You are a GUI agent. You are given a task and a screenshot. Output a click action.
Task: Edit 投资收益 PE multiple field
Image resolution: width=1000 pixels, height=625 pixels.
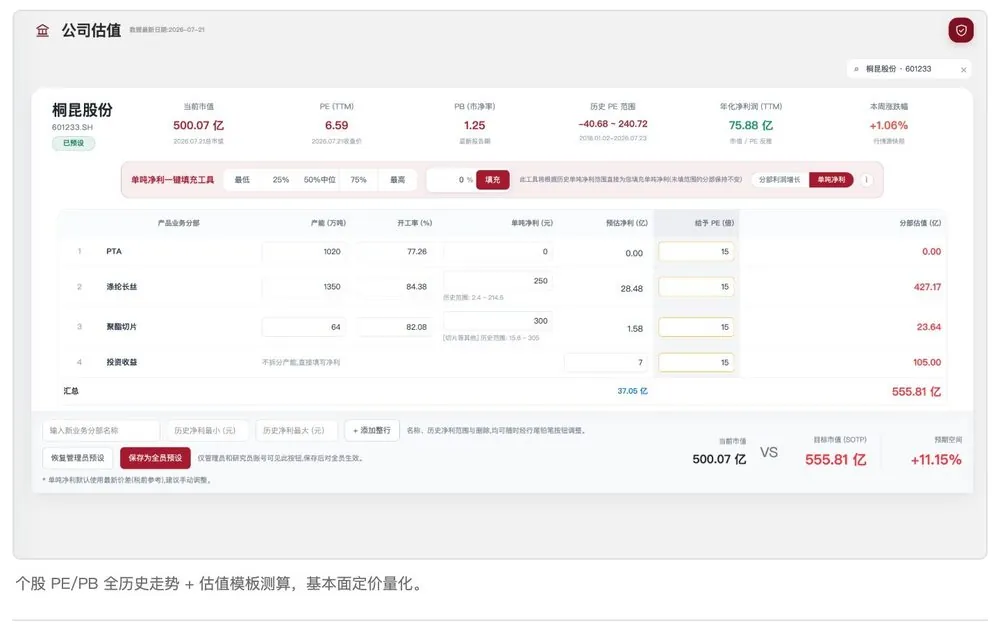[x=696, y=362]
